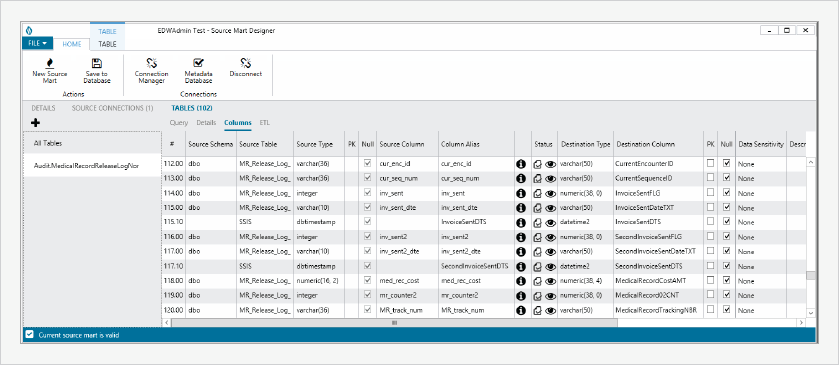The width and height of the screenshot is (839, 365).
Task: Click the vertical scrollbar down arrow
Action: (811, 313)
